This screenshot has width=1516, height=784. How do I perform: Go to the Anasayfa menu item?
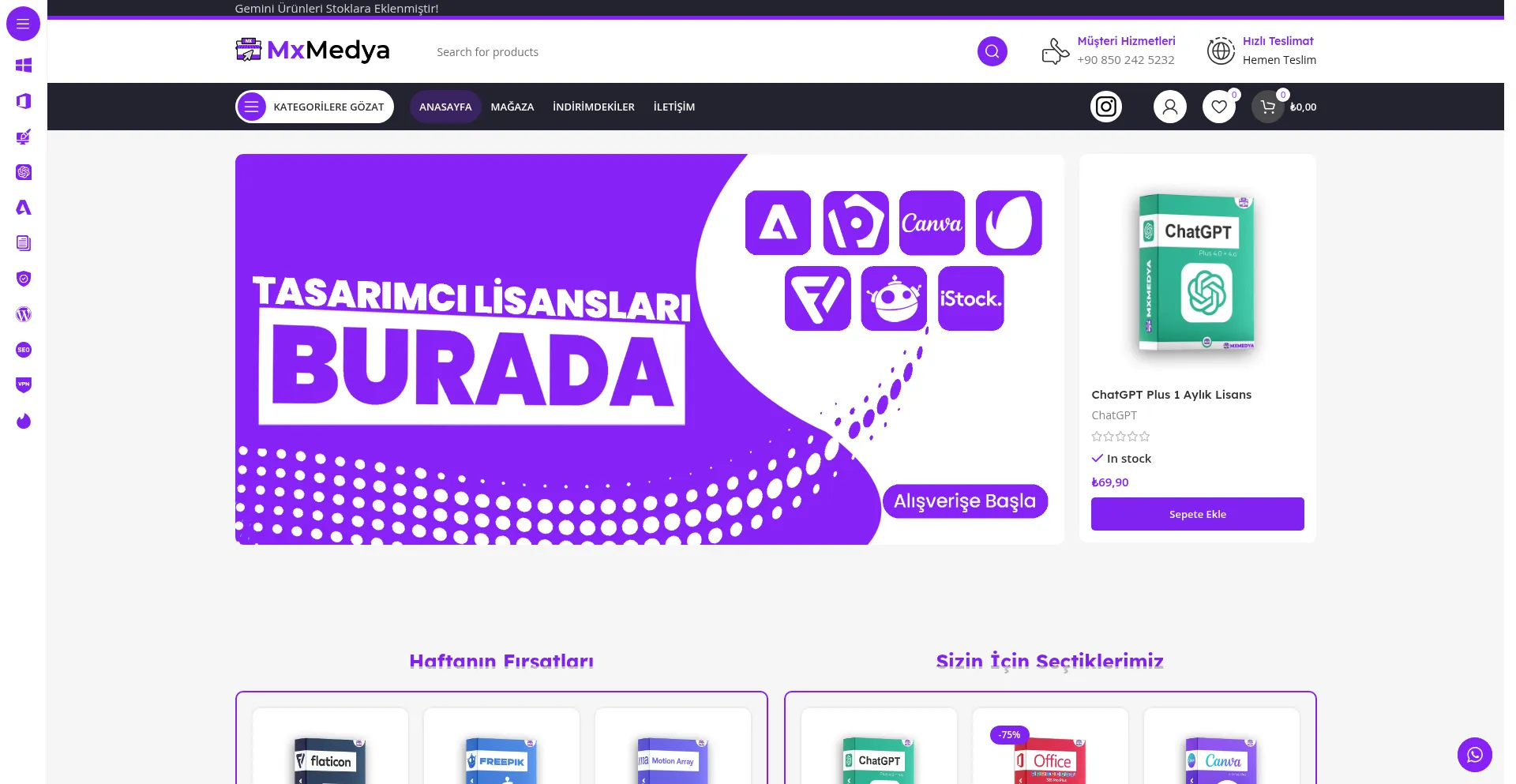click(445, 107)
